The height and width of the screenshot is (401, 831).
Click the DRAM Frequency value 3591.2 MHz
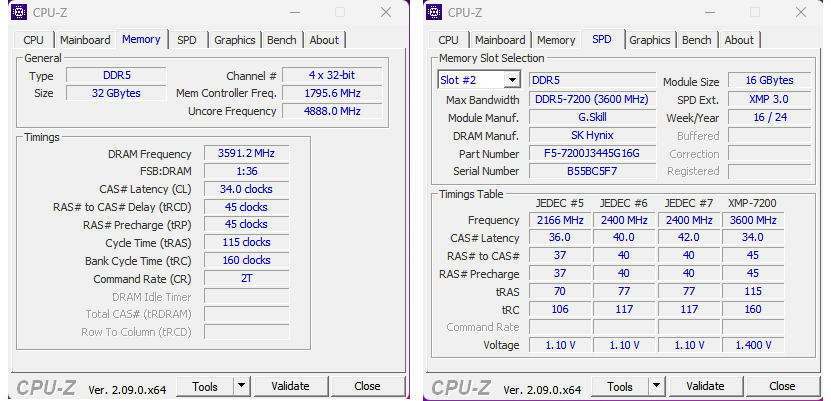click(246, 154)
